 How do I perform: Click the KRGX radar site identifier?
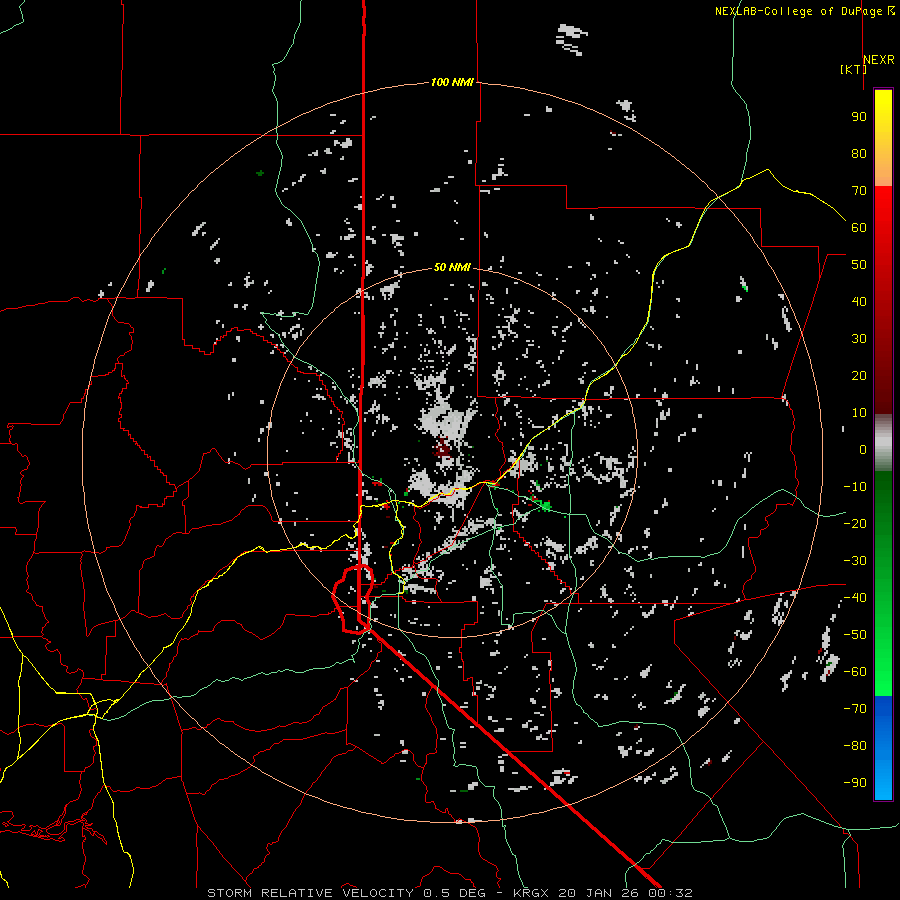531,893
